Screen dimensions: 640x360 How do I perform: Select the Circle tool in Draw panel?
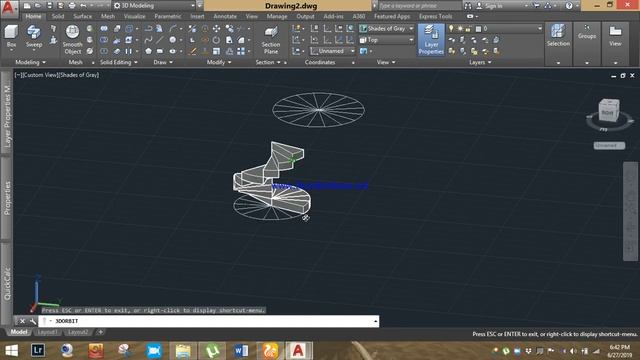coord(173,40)
